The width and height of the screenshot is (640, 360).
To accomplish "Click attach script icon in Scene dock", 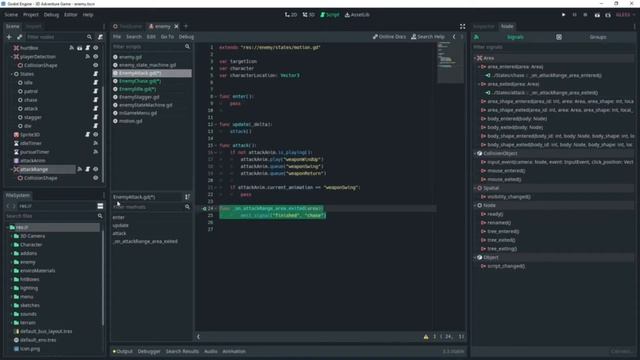I will click(x=100, y=37).
